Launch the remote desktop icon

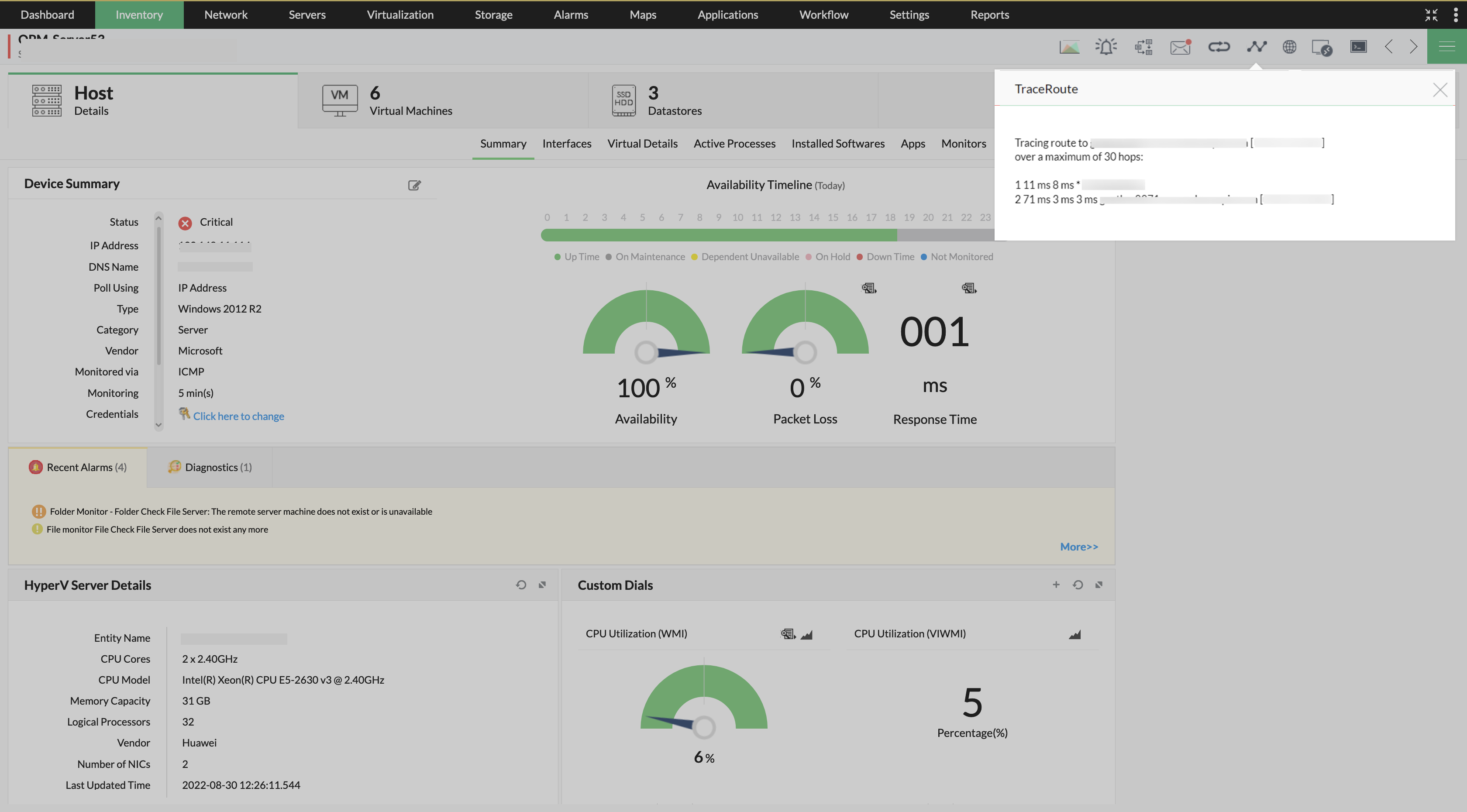tap(1322, 47)
